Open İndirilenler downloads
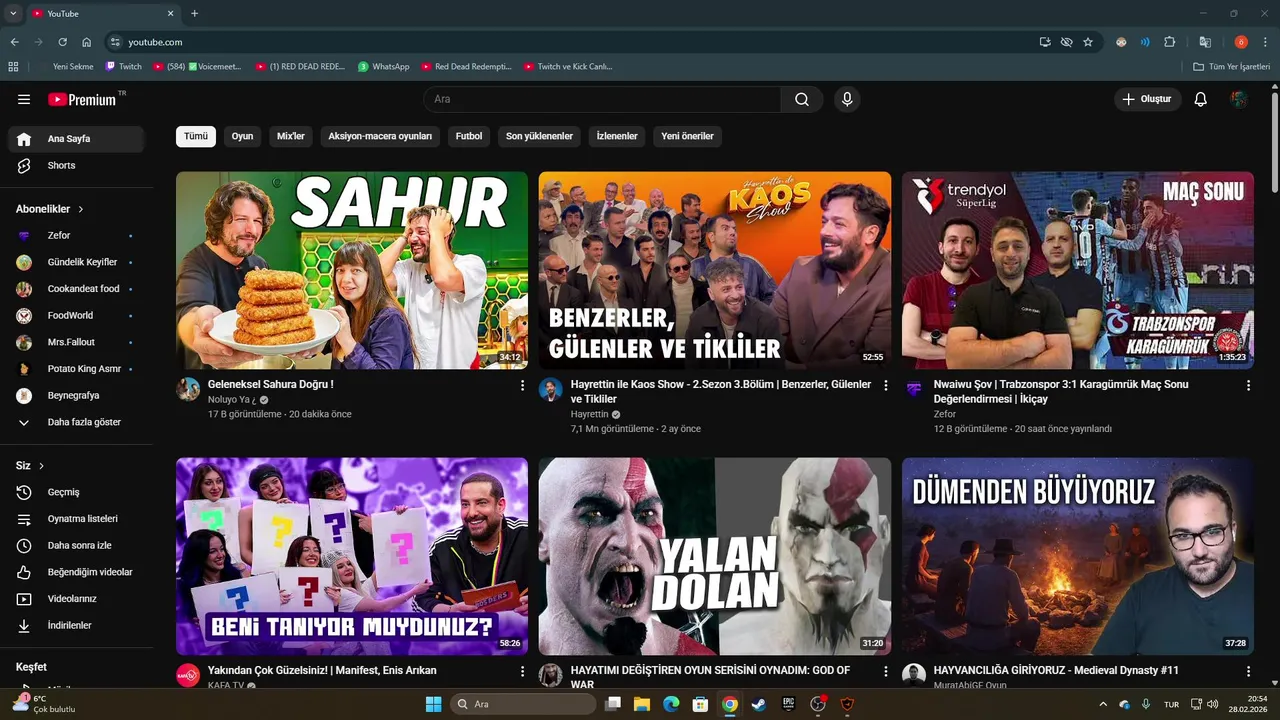 pyautogui.click(x=76, y=625)
